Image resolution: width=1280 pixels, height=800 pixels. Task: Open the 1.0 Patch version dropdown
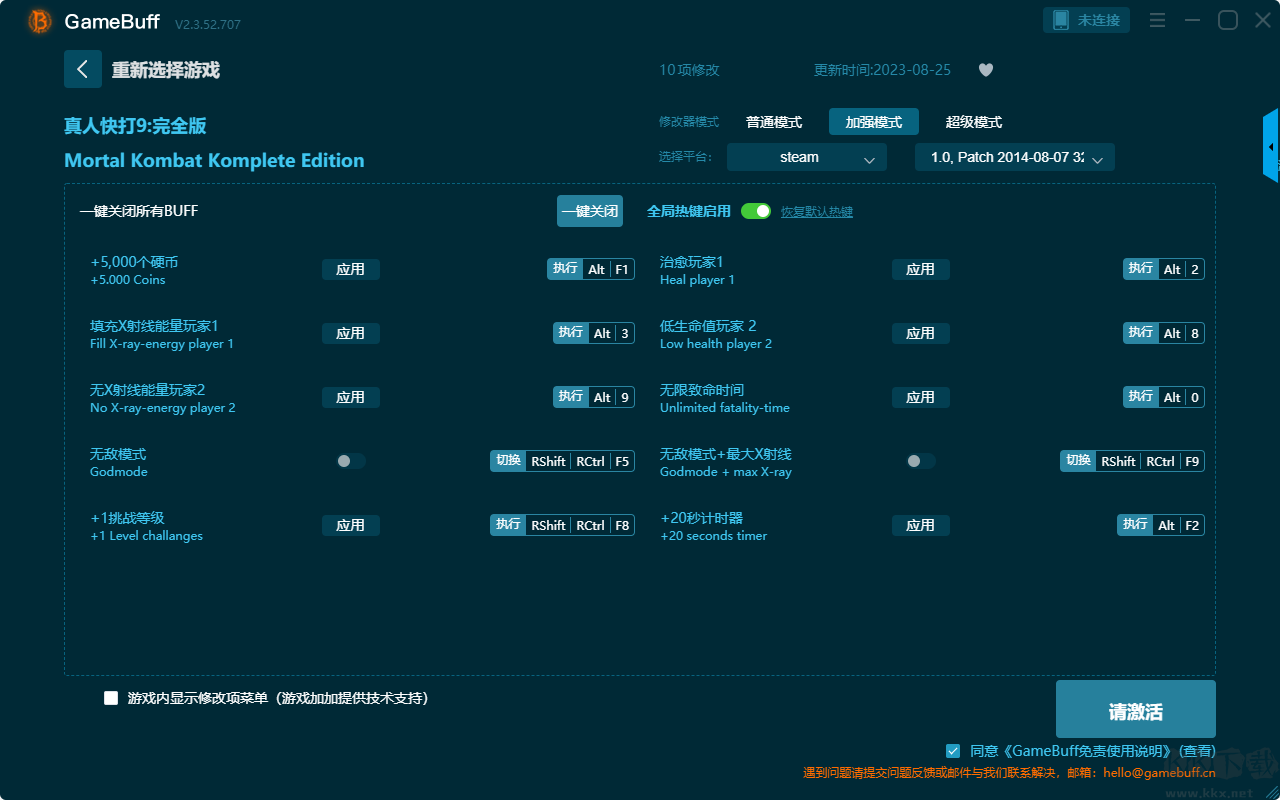[1015, 157]
